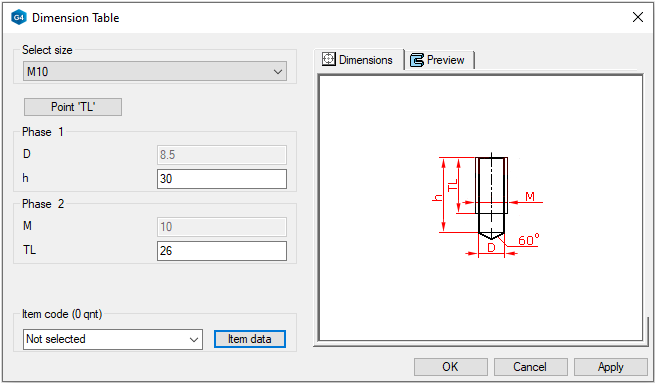Viewport: 656px width, 386px height.
Task: Confirm with the OK button
Action: (451, 367)
